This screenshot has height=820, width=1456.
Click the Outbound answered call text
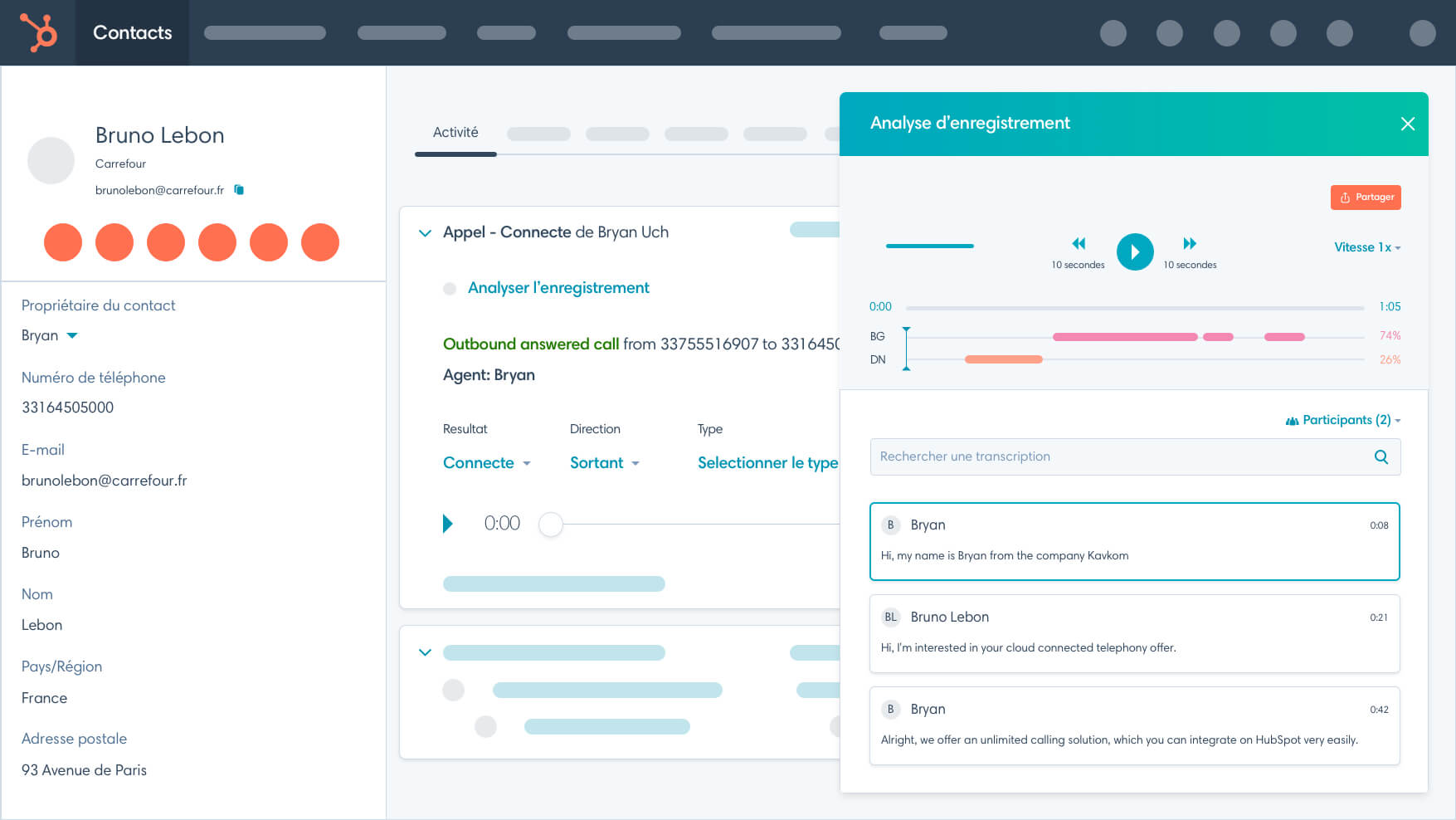point(531,344)
